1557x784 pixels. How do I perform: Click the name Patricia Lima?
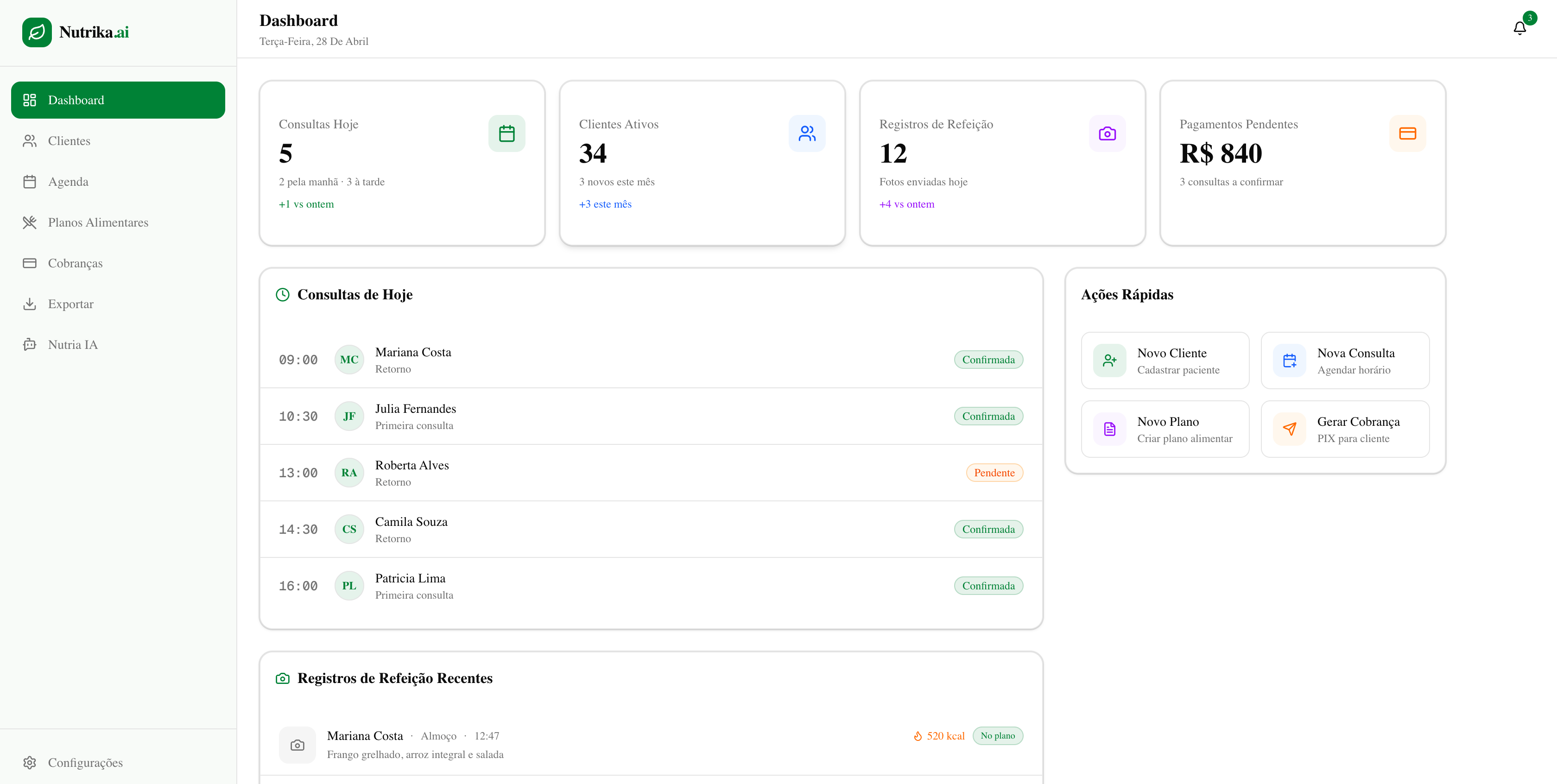pyautogui.click(x=410, y=578)
